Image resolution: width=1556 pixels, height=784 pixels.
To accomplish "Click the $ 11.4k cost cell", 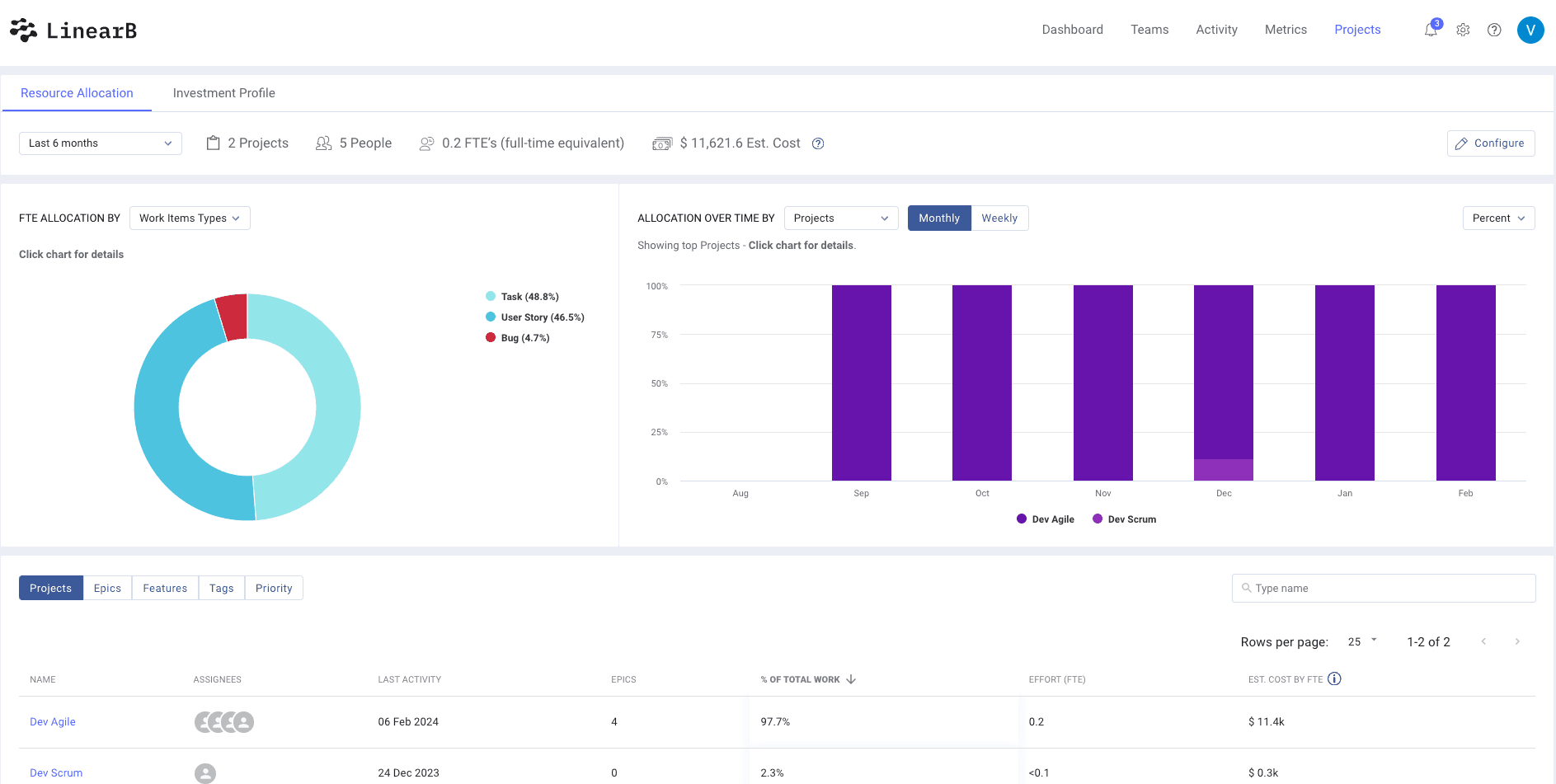I will (x=1267, y=722).
